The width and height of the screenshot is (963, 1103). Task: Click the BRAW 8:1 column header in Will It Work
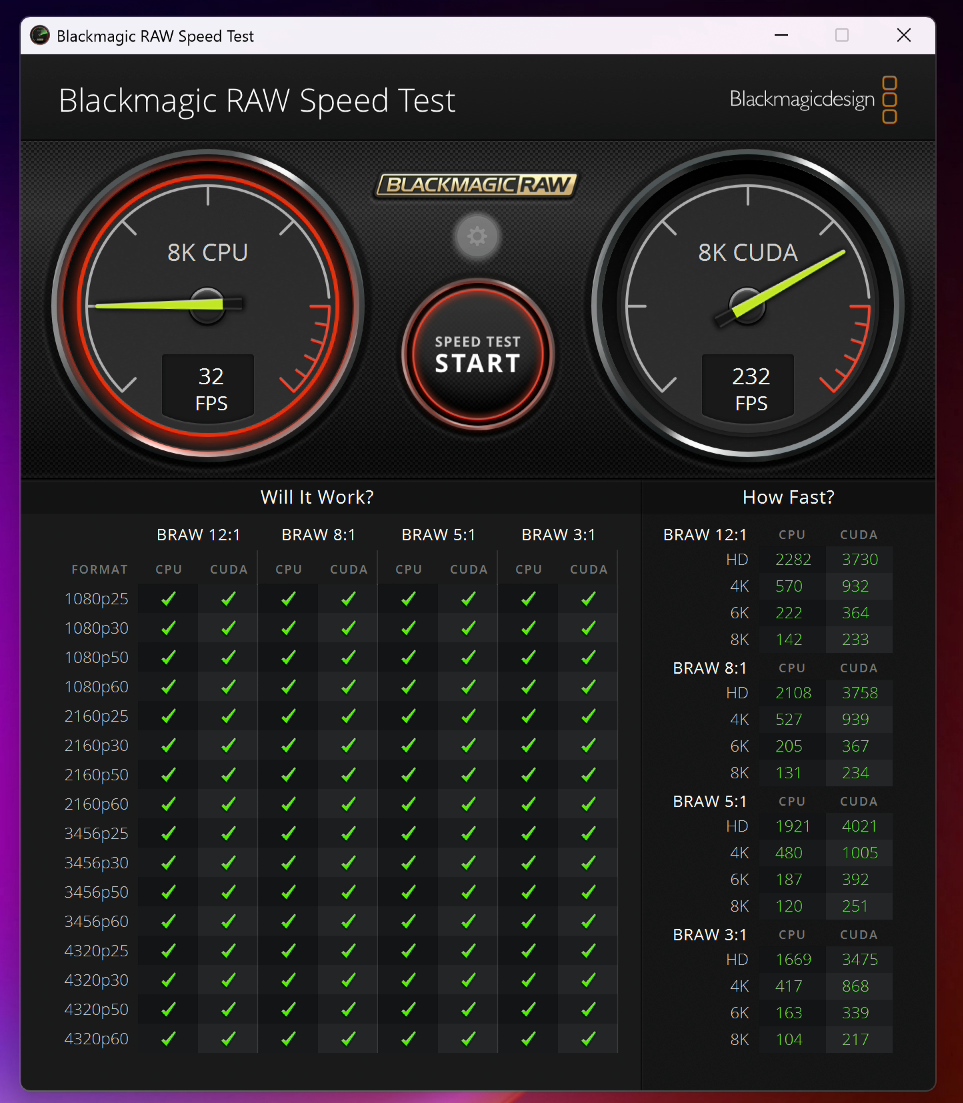point(318,535)
